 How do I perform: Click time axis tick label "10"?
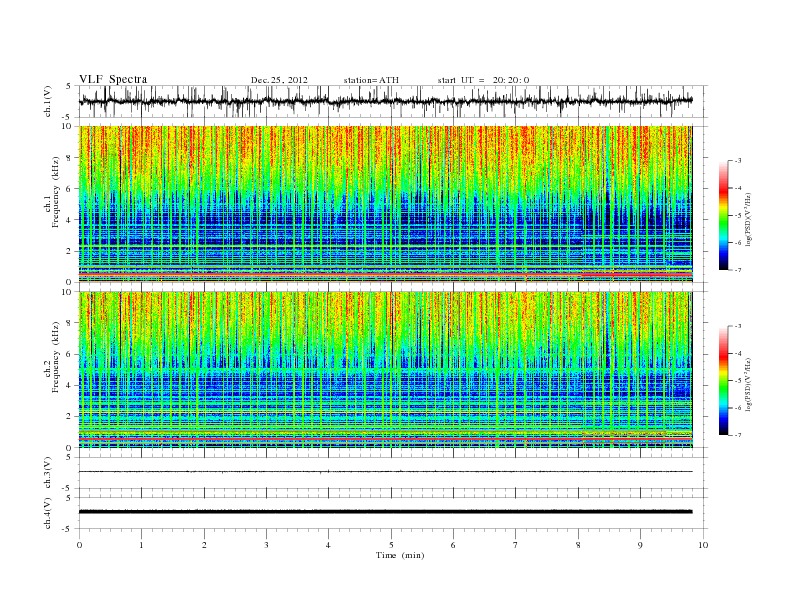(x=703, y=545)
